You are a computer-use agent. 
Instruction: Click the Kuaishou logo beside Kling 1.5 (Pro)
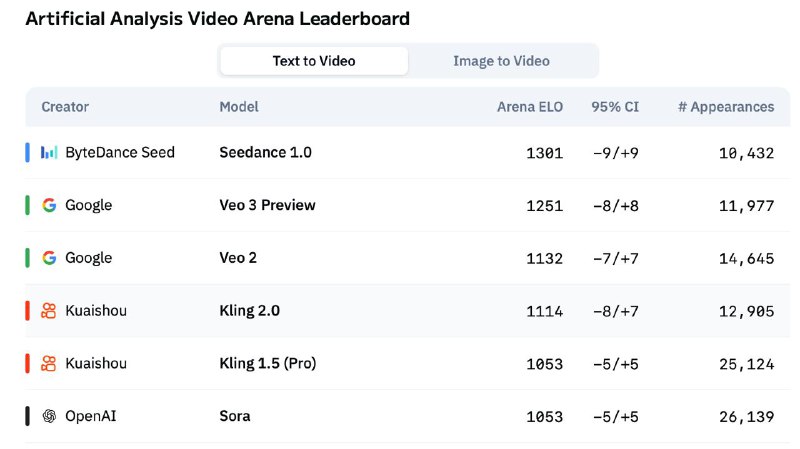point(49,364)
